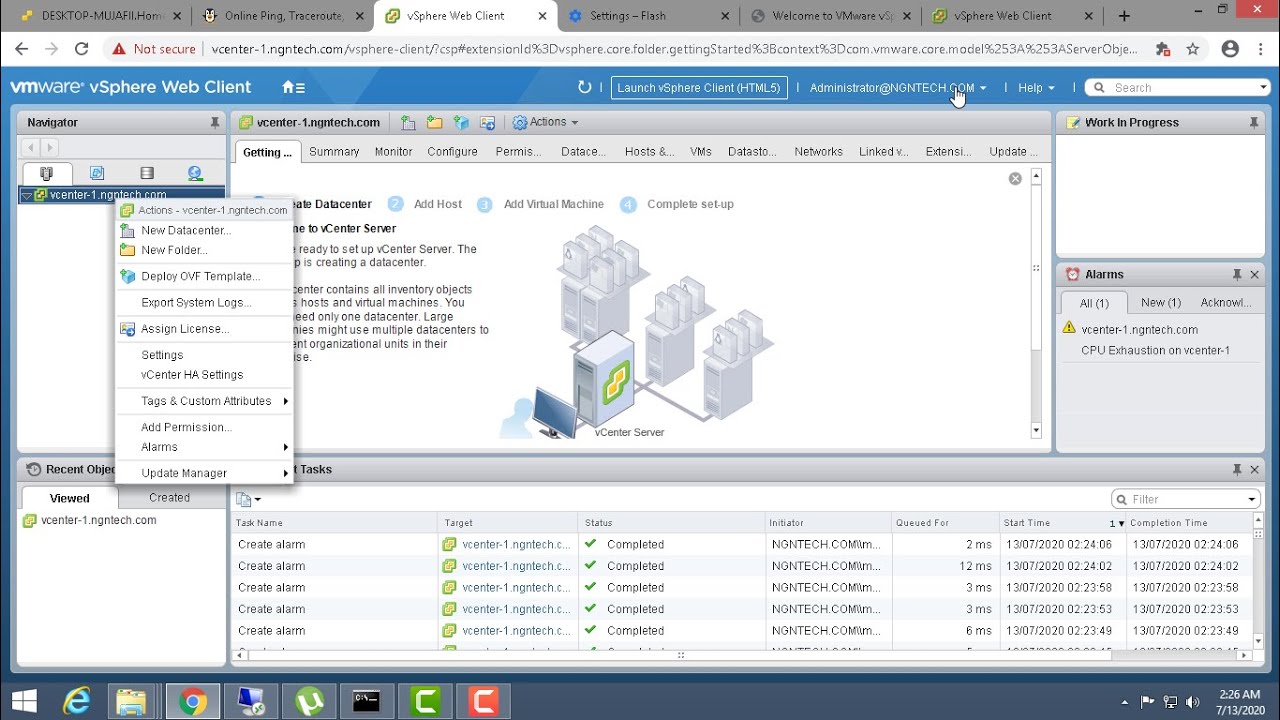Switch to Networking navigator view
Screen dimensions: 1280x720
click(195, 173)
